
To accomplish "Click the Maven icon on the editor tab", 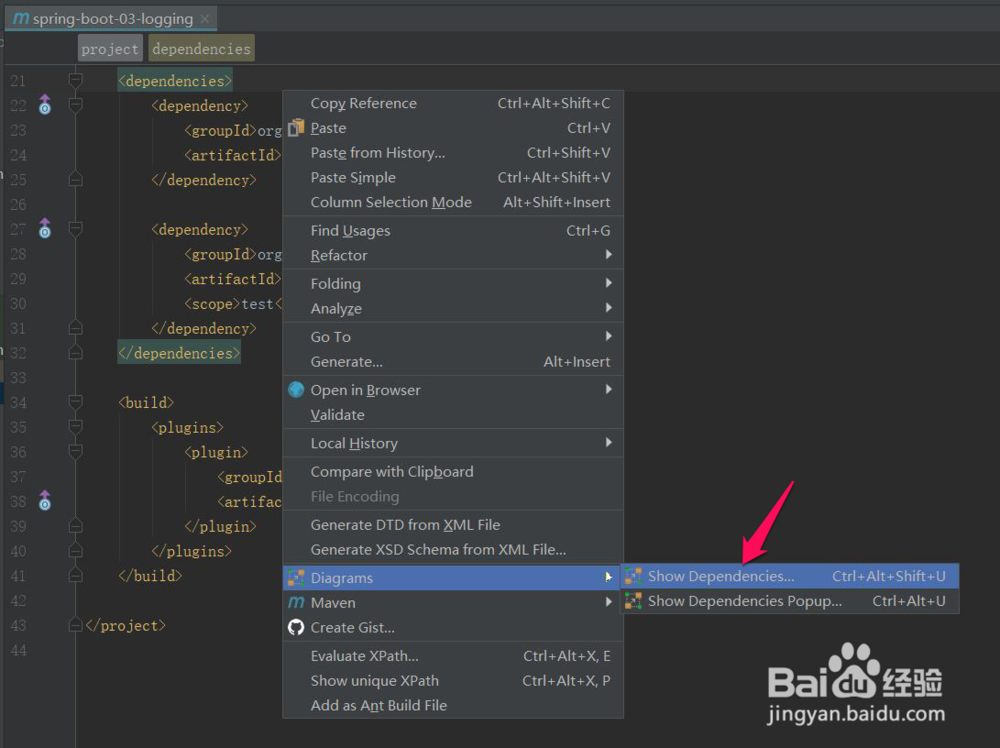I will (x=19, y=17).
